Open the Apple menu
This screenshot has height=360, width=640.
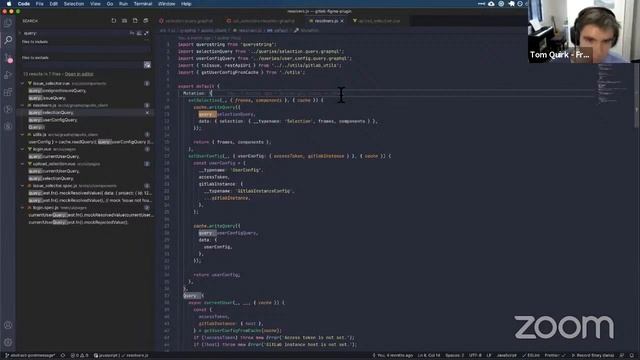pyautogui.click(x=9, y=4)
